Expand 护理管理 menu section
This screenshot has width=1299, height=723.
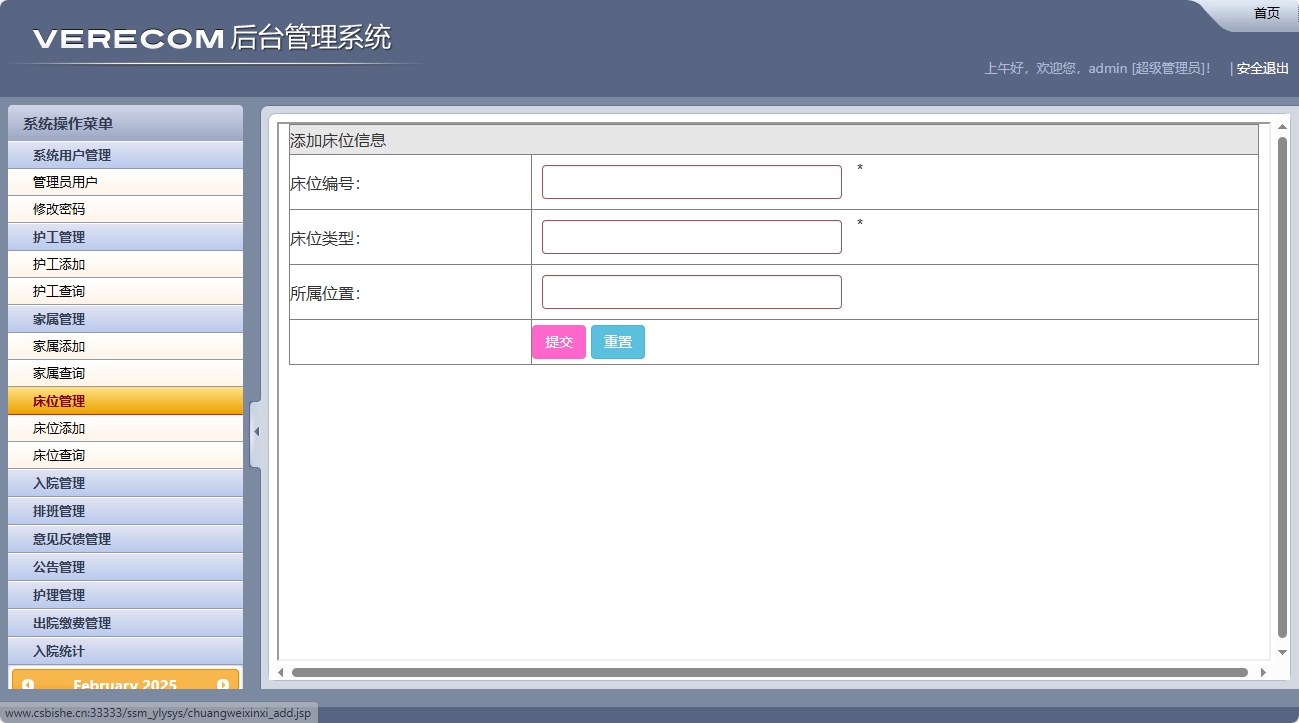(x=125, y=595)
